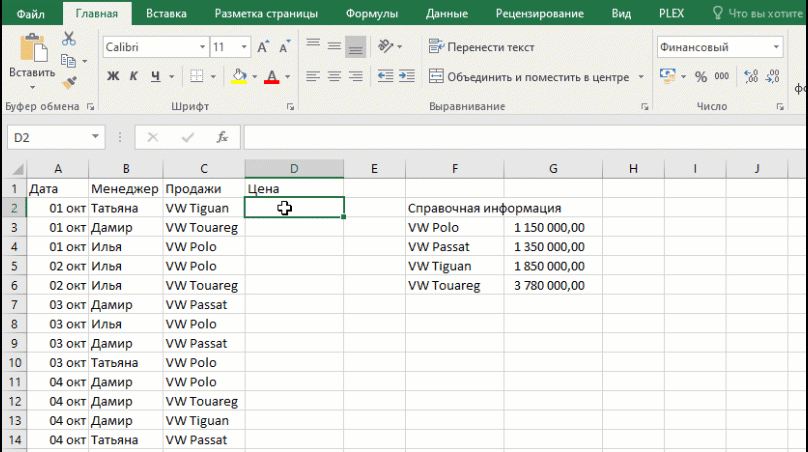The height and width of the screenshot is (452, 808).
Task: Click Объединить и поместить в центре
Action: (529, 77)
